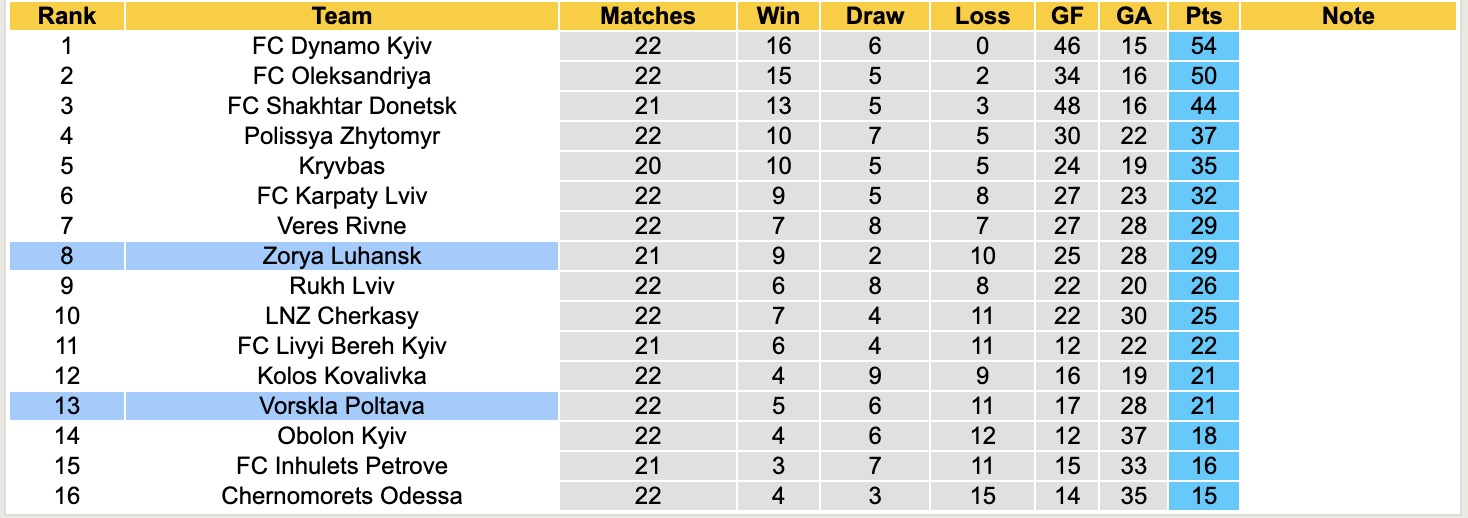Select the Polissya Zhytomyr team entry
Screen dimensions: 1468x518
click(342, 136)
